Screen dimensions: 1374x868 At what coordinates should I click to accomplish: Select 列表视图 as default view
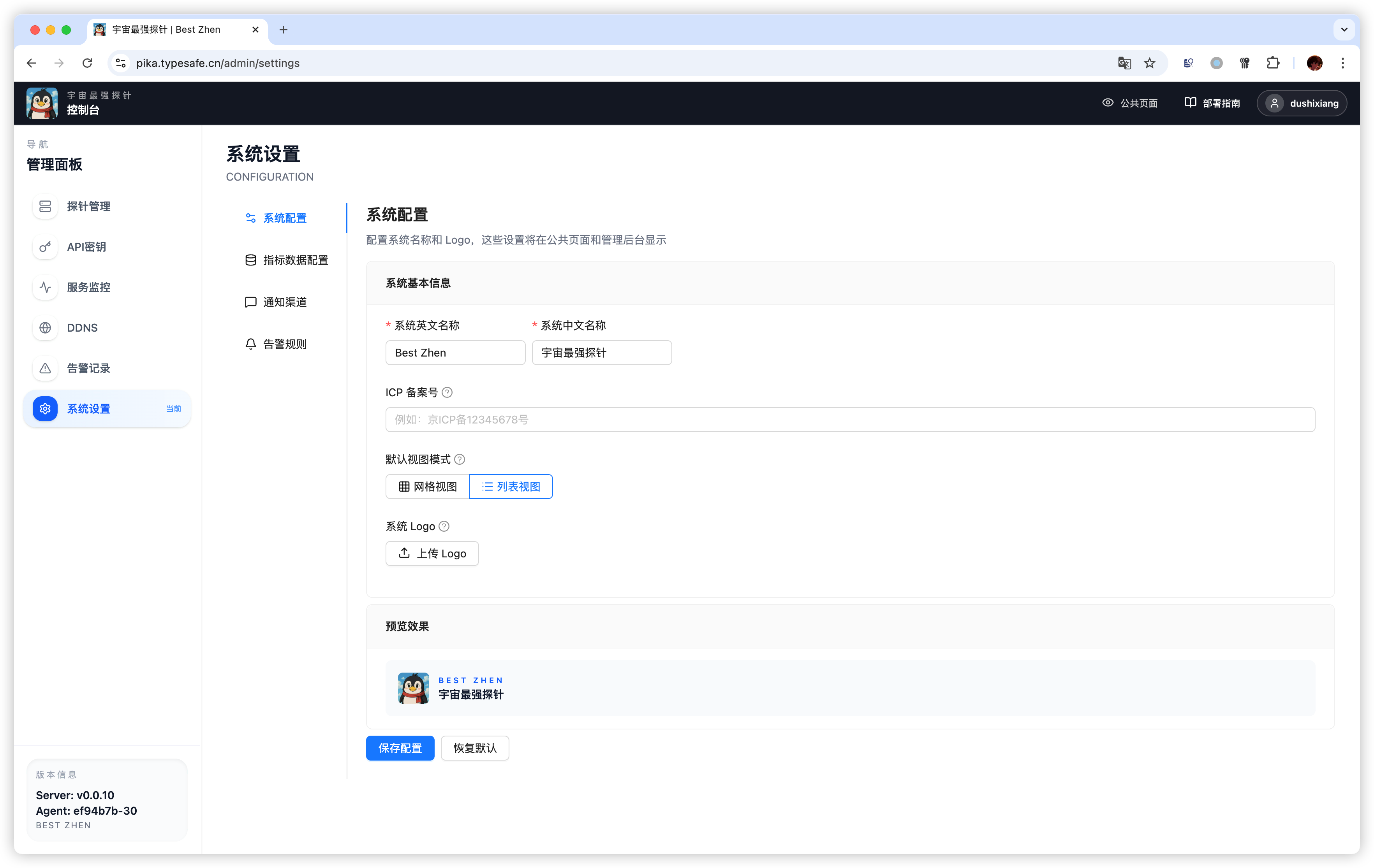[511, 487]
